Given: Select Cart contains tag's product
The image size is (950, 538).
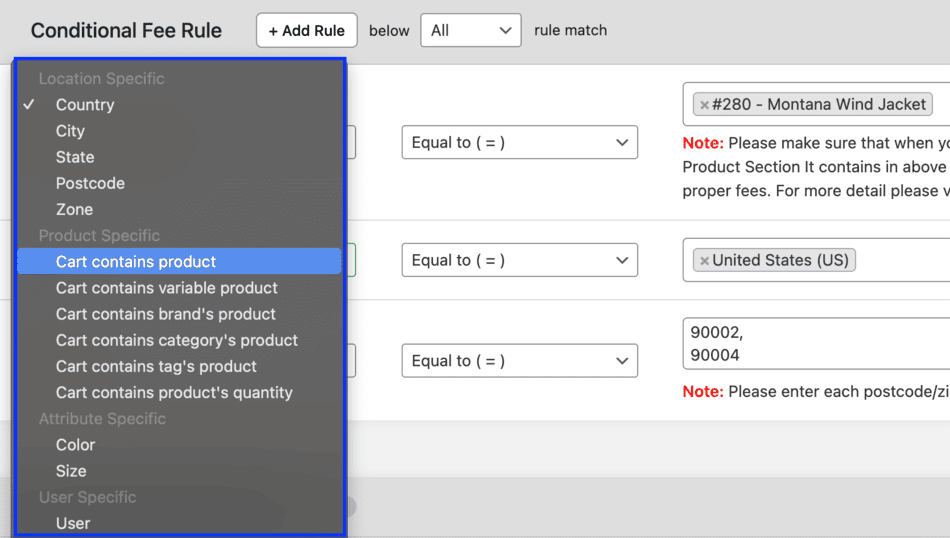Looking at the screenshot, I should (179, 366).
